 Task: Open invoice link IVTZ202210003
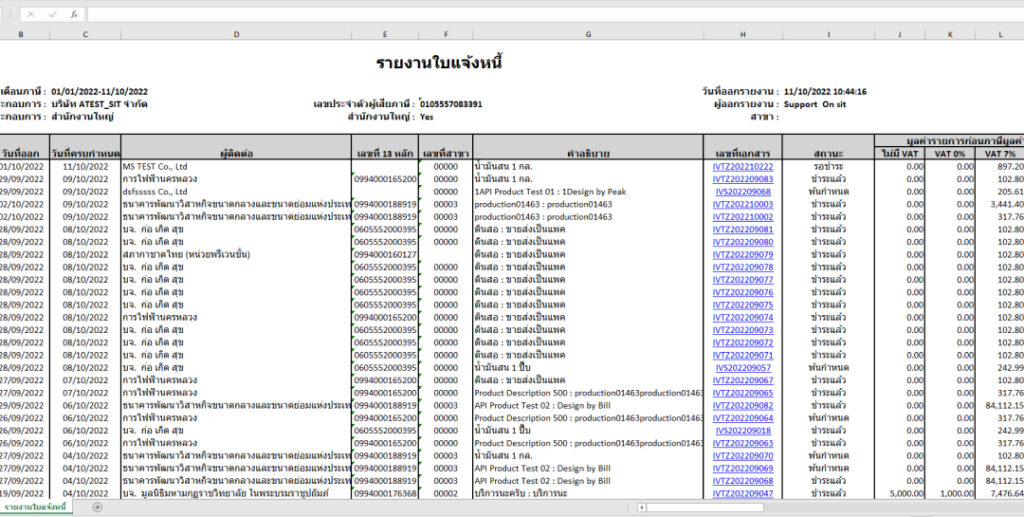click(742, 204)
